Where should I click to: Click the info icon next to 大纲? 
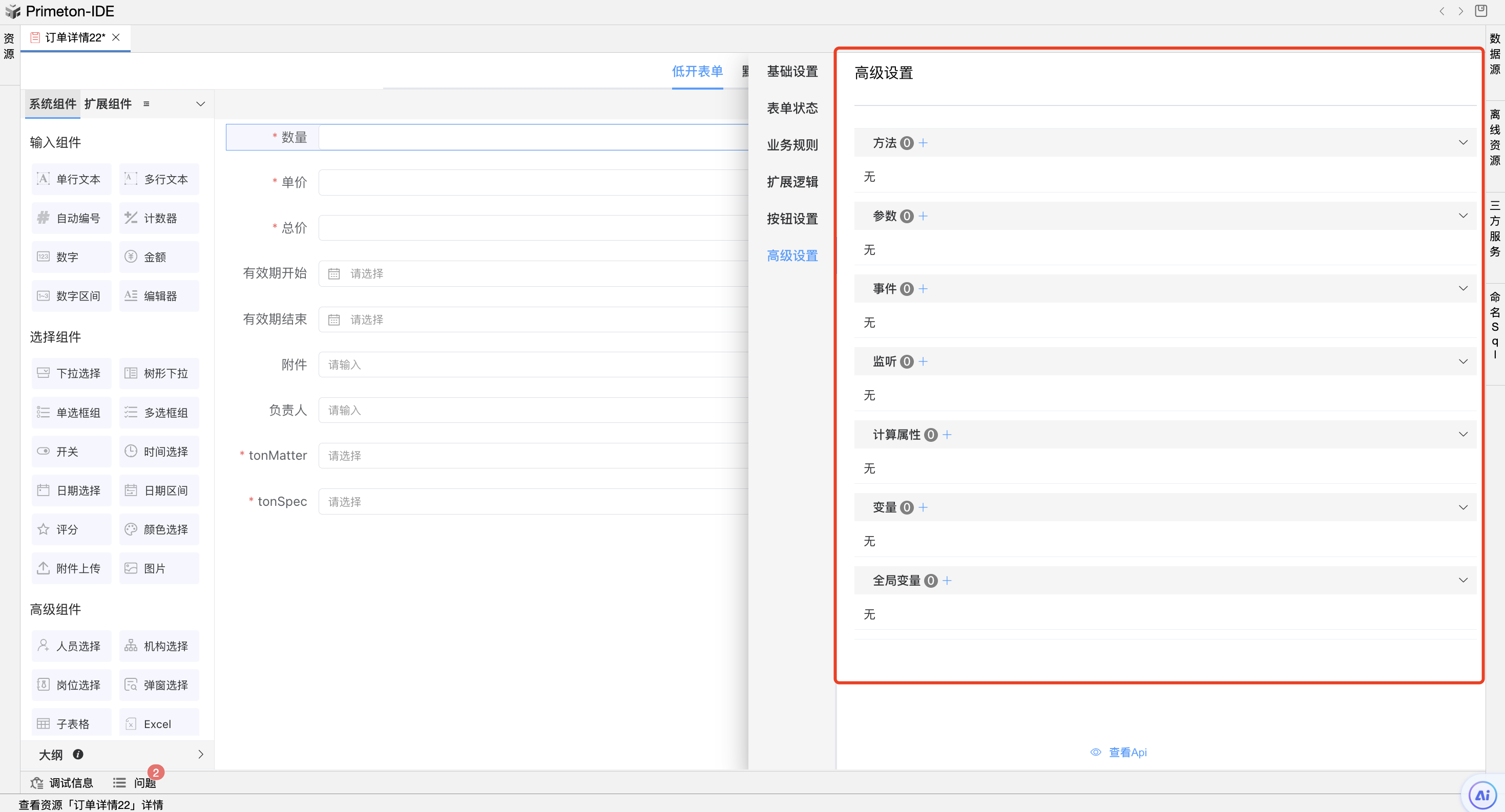click(x=78, y=754)
